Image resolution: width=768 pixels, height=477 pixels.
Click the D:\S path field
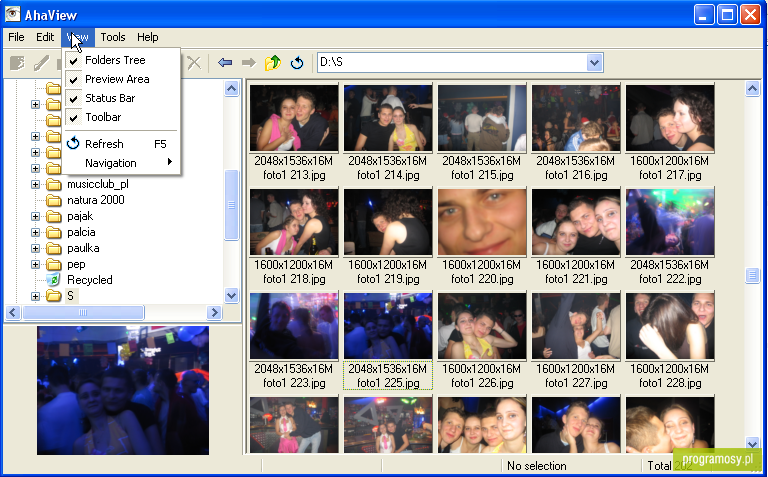pos(452,63)
